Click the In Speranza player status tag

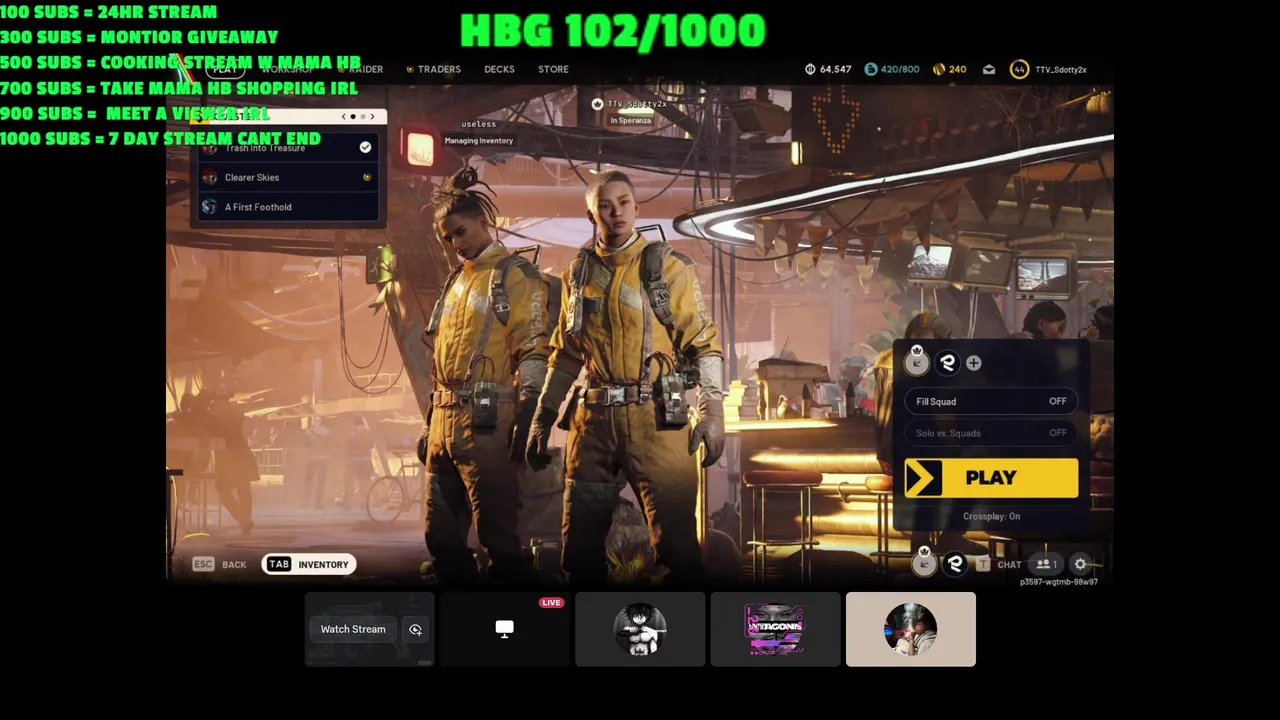point(630,120)
